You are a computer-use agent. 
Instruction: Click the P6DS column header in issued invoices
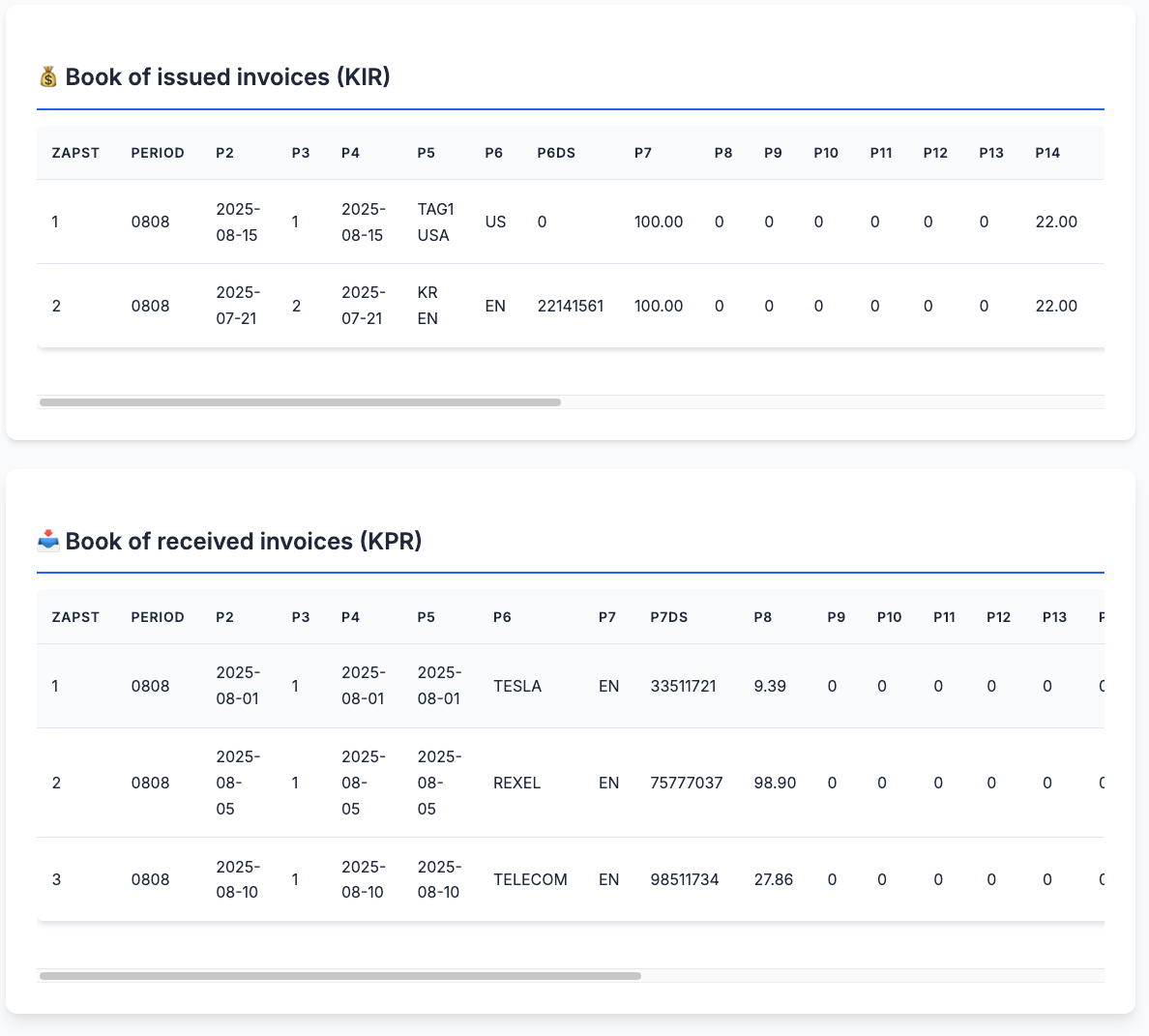point(556,153)
